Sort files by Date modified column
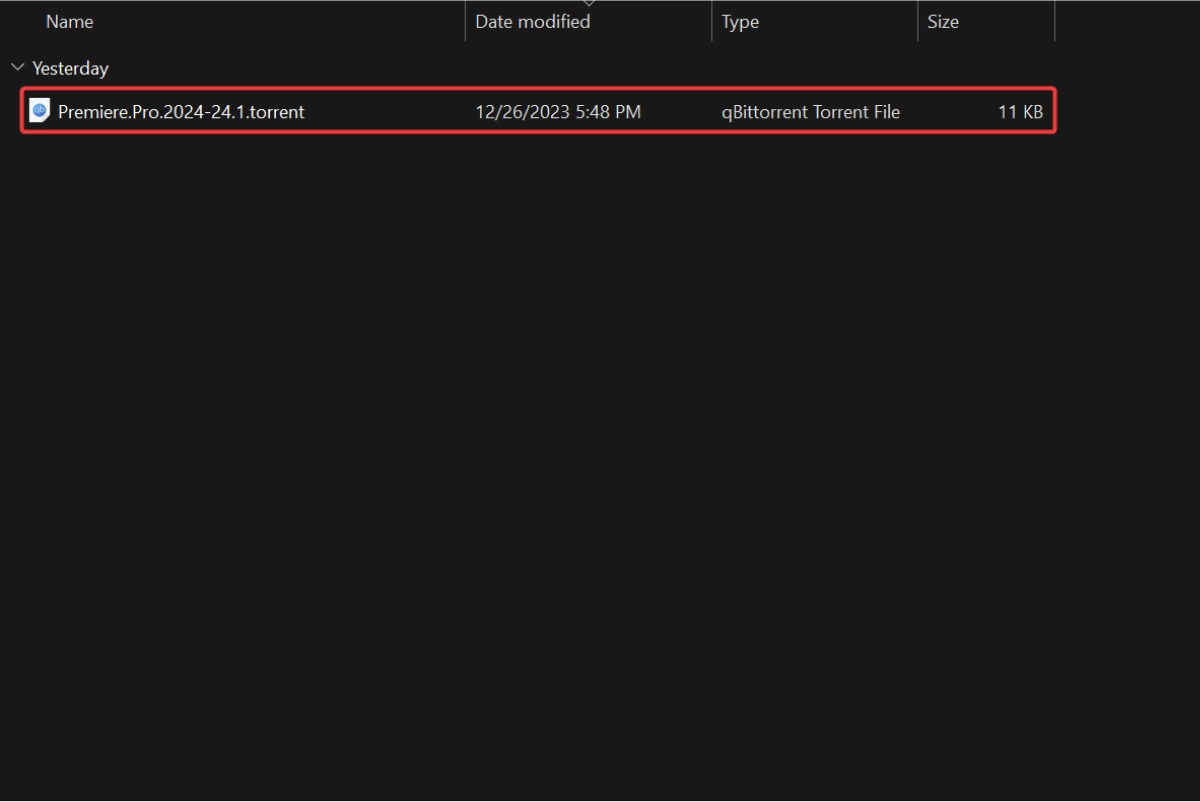Screen dimensions: 1200x802 click(x=533, y=21)
